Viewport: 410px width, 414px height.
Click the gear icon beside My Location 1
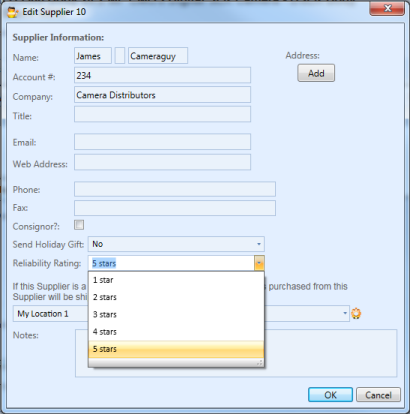pyautogui.click(x=356, y=313)
